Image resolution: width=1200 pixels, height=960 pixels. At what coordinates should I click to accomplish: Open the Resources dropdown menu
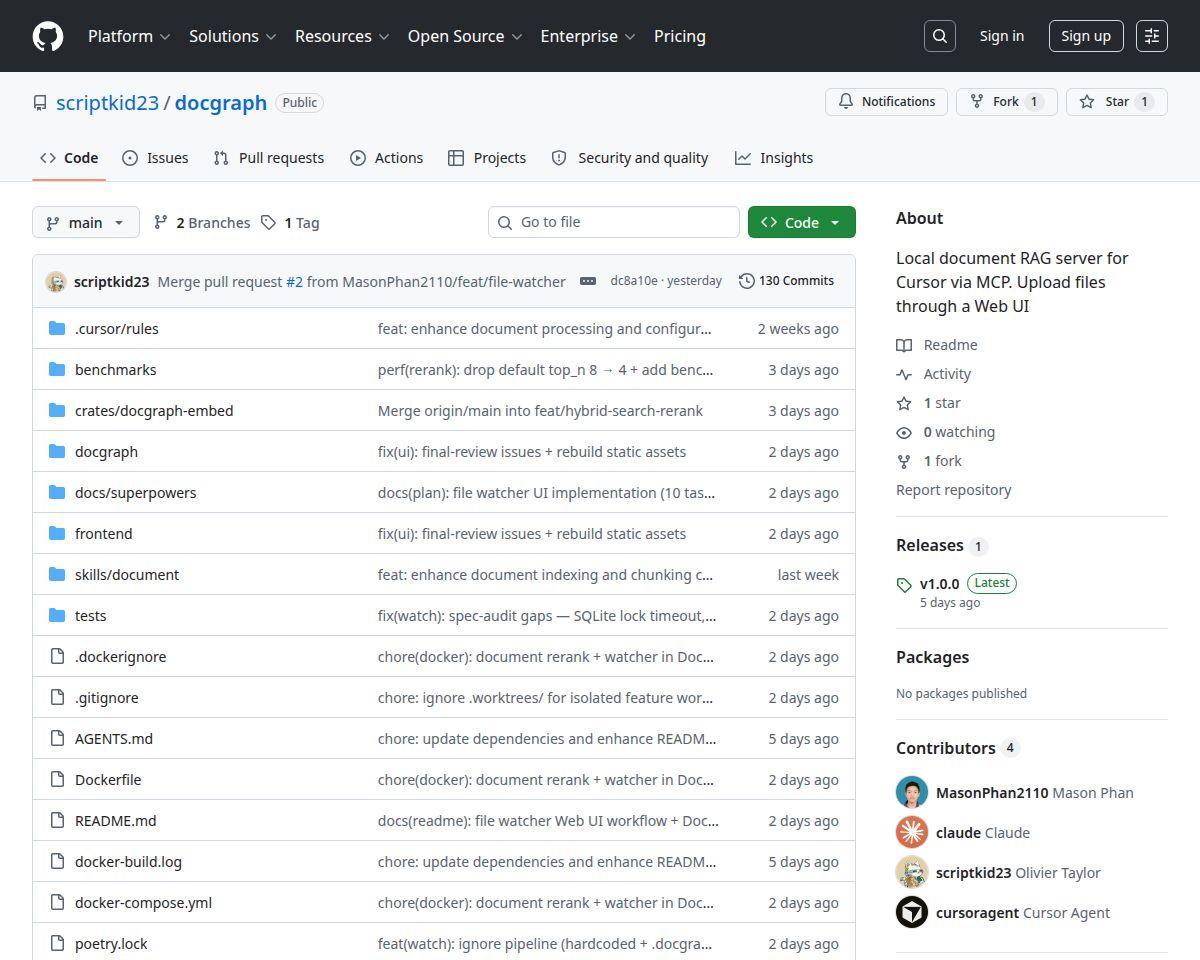(x=342, y=36)
